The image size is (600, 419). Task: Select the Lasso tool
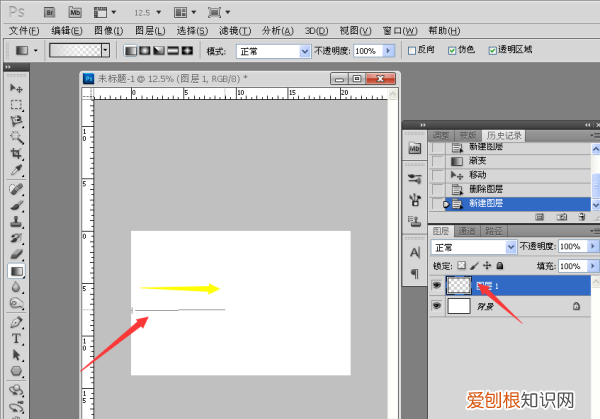16,121
